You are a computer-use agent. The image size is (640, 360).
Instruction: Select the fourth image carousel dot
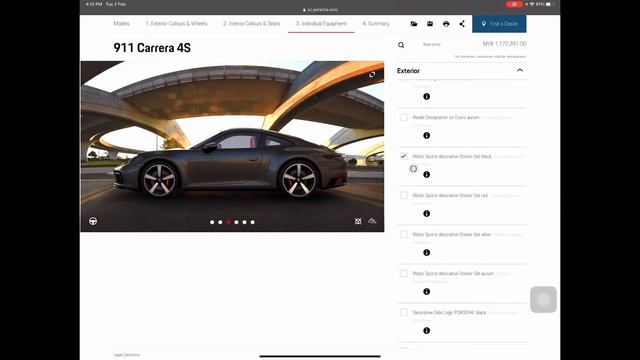point(236,222)
